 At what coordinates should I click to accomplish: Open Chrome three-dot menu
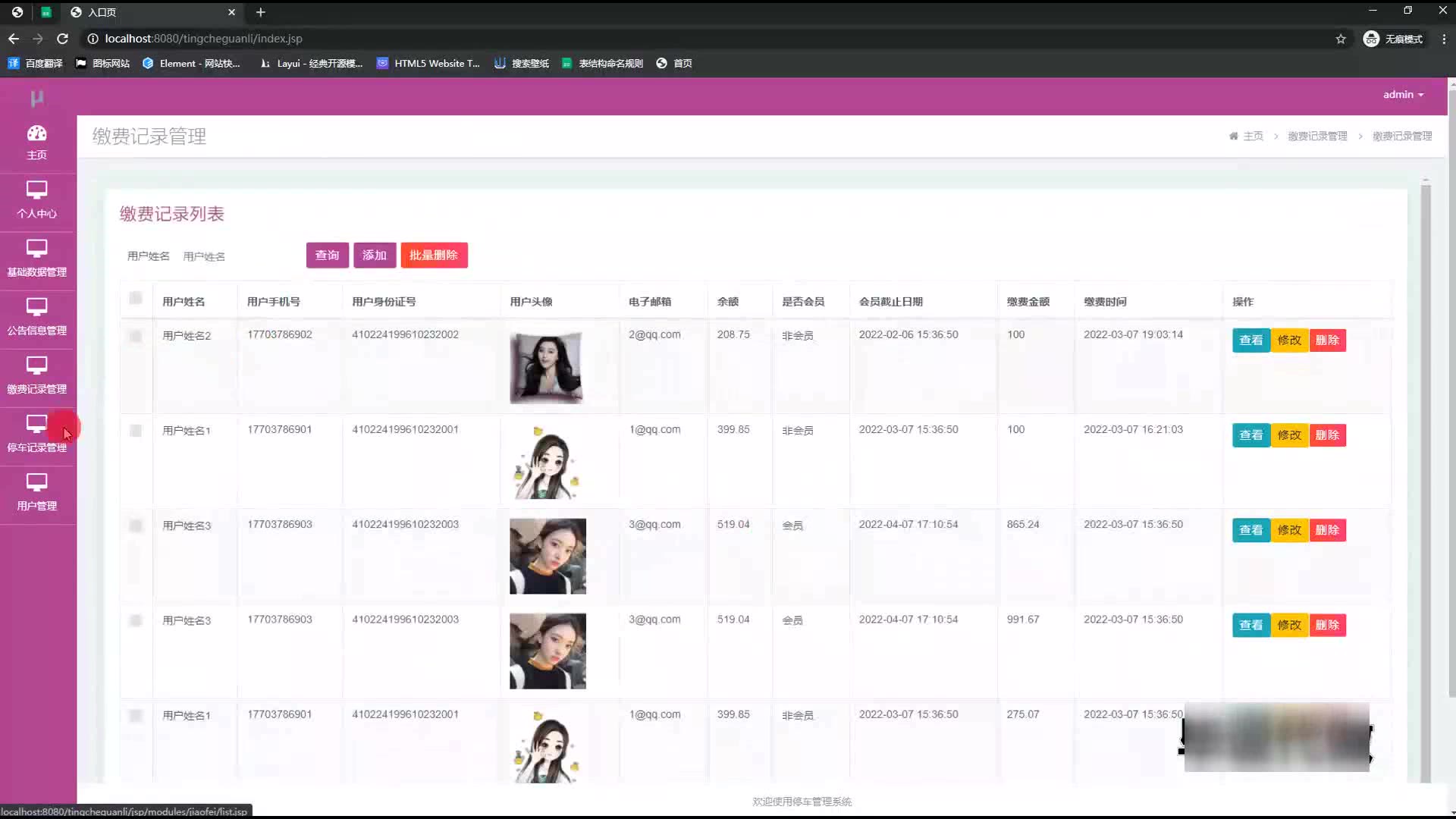coord(1443,39)
